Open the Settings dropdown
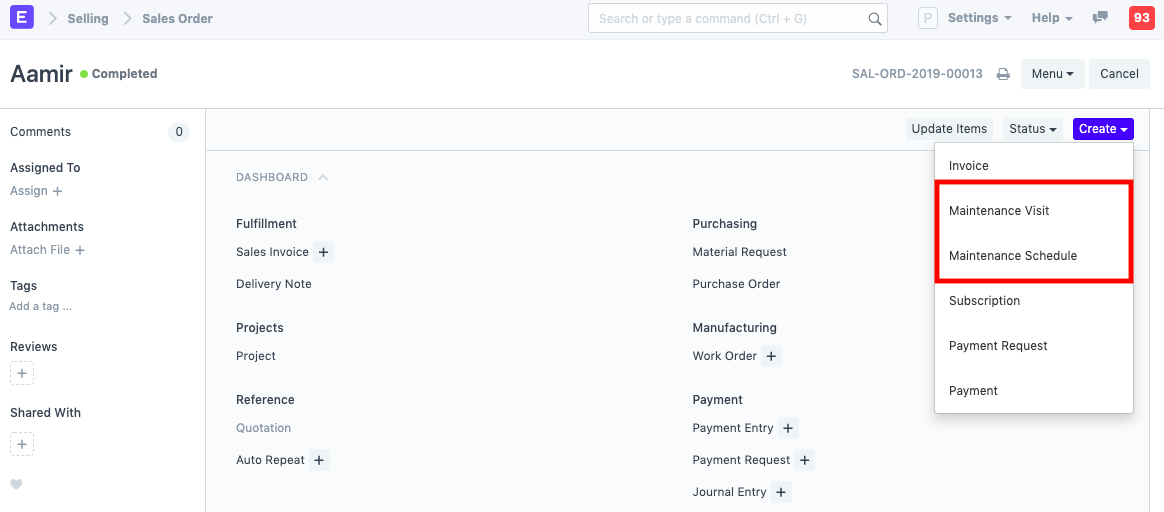 click(x=979, y=18)
